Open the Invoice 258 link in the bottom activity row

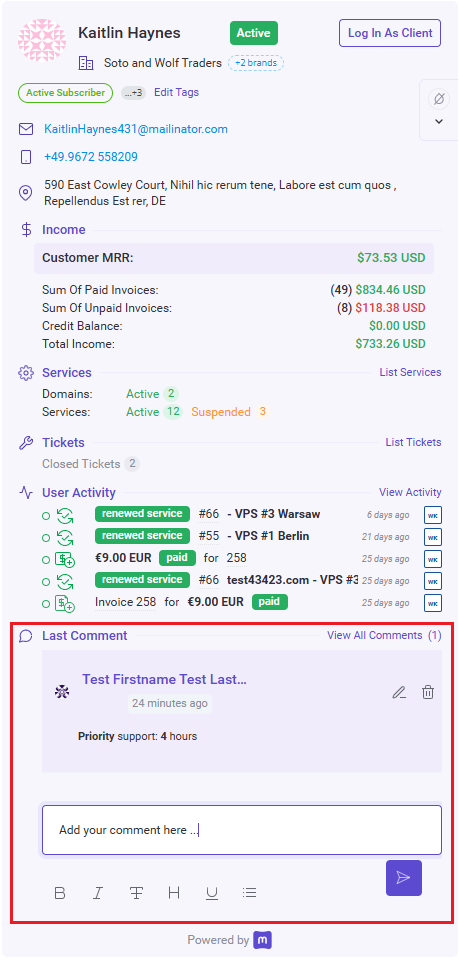coord(125,602)
